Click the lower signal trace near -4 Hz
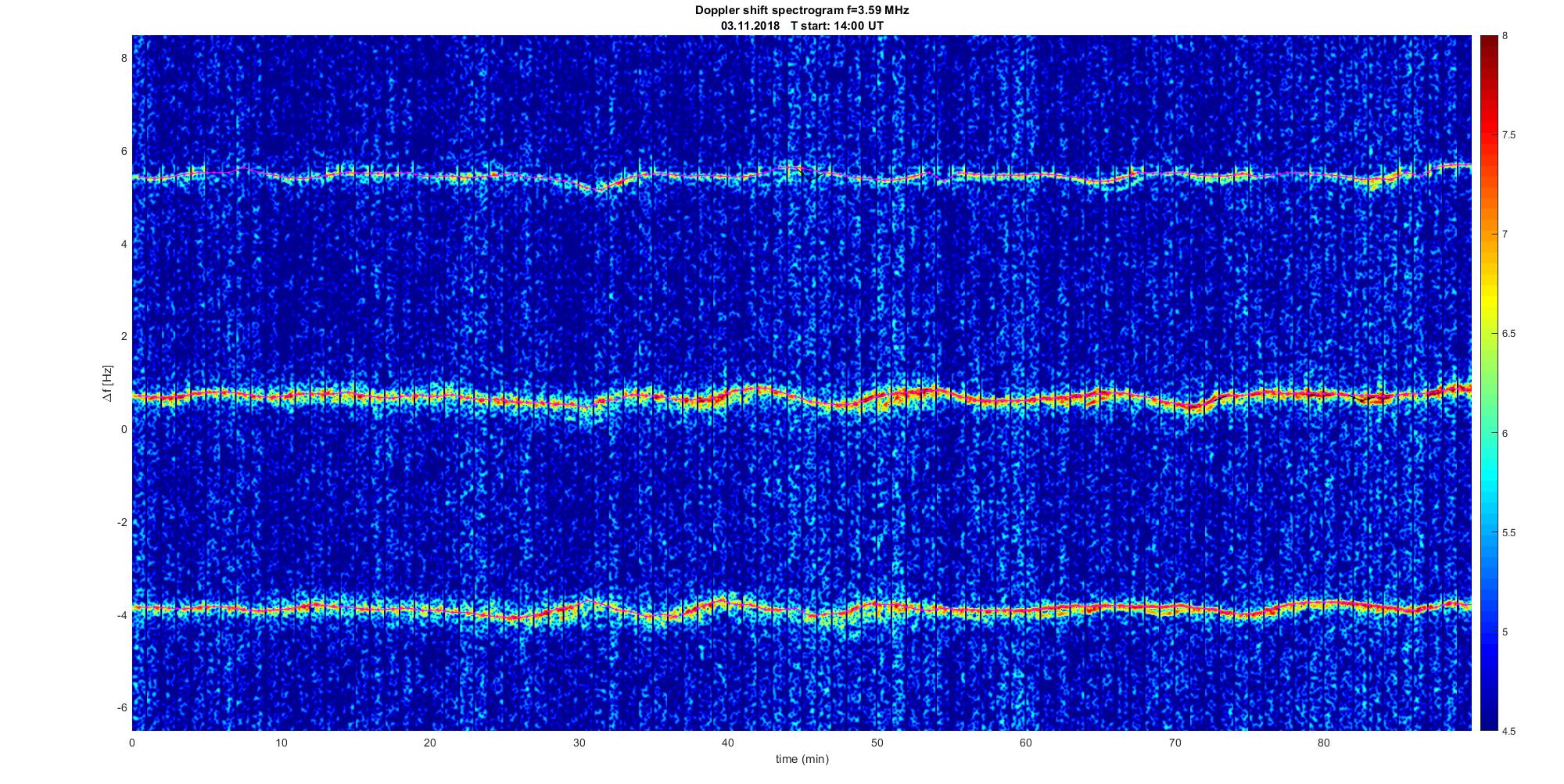 click(x=802, y=608)
